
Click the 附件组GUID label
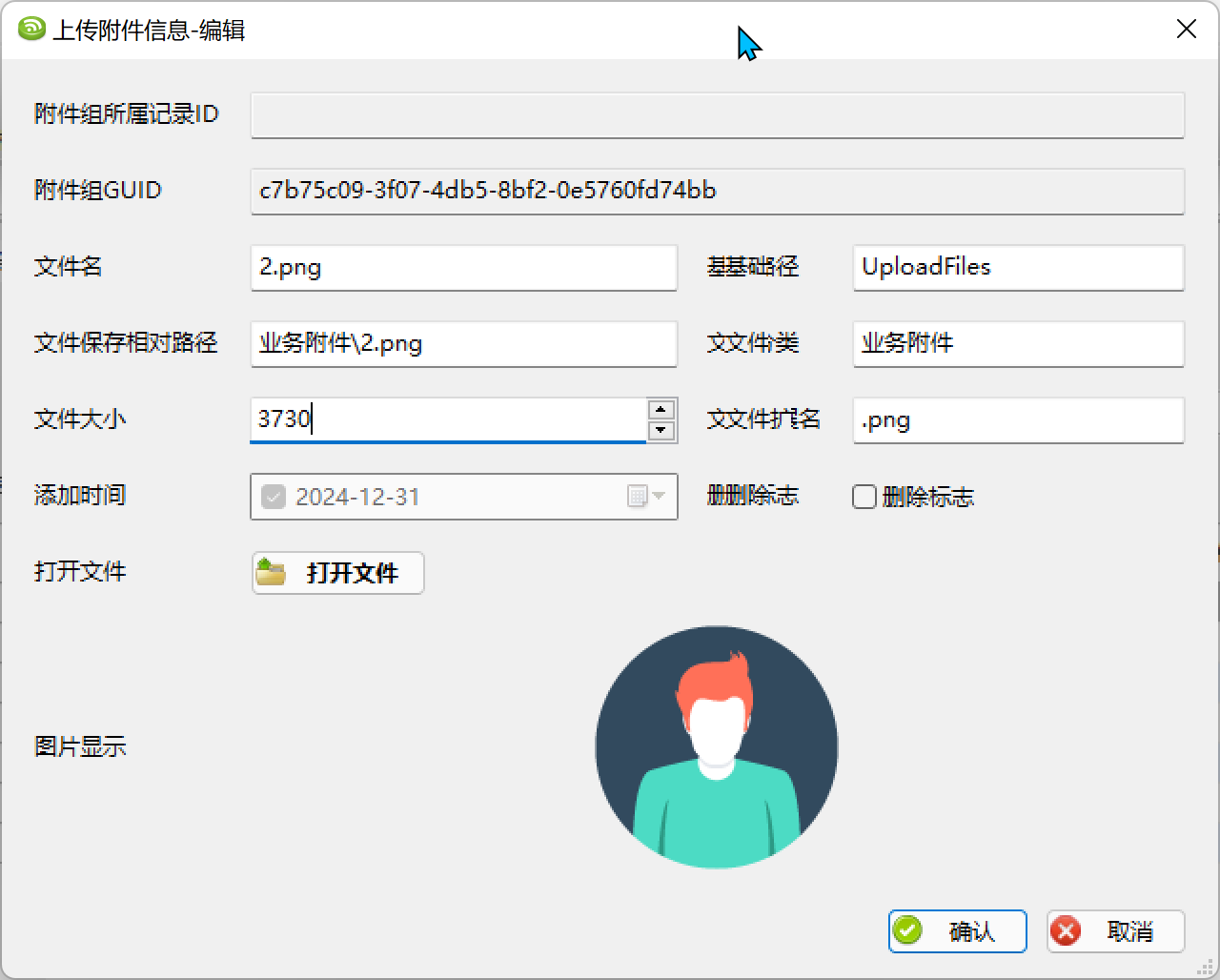[98, 191]
